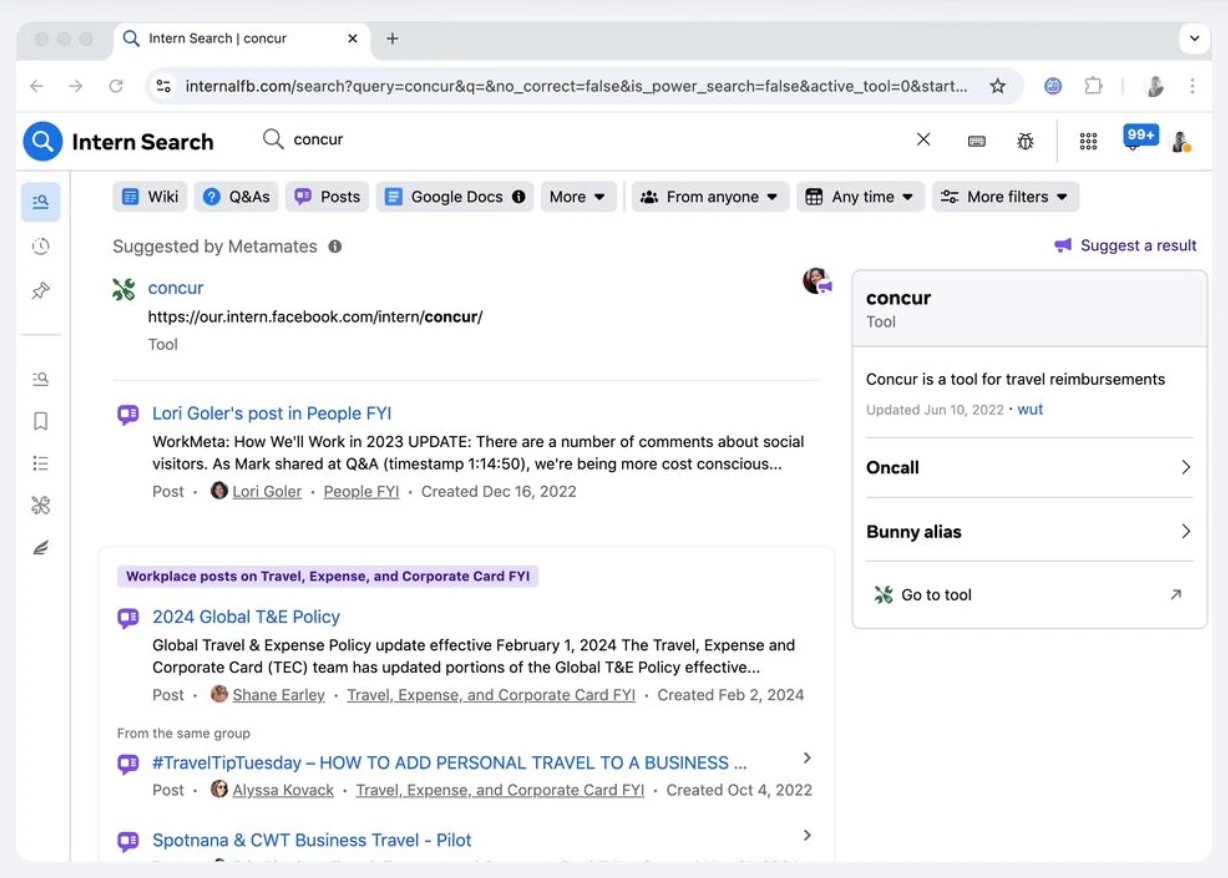Open browser extensions puzzle icon

pyautogui.click(x=1093, y=86)
